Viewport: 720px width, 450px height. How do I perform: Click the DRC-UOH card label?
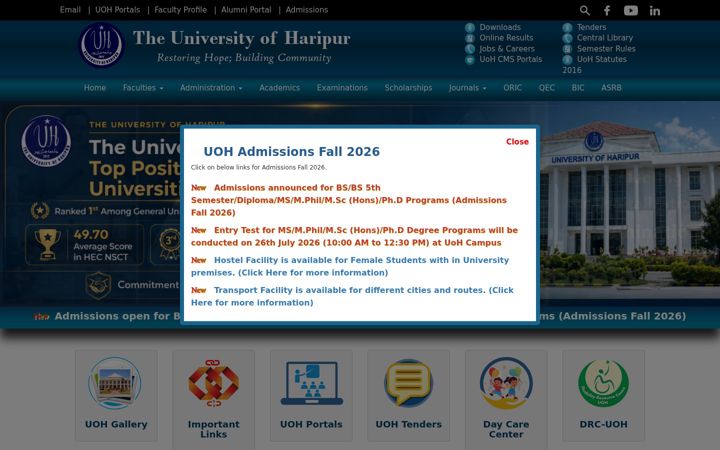[x=603, y=424]
